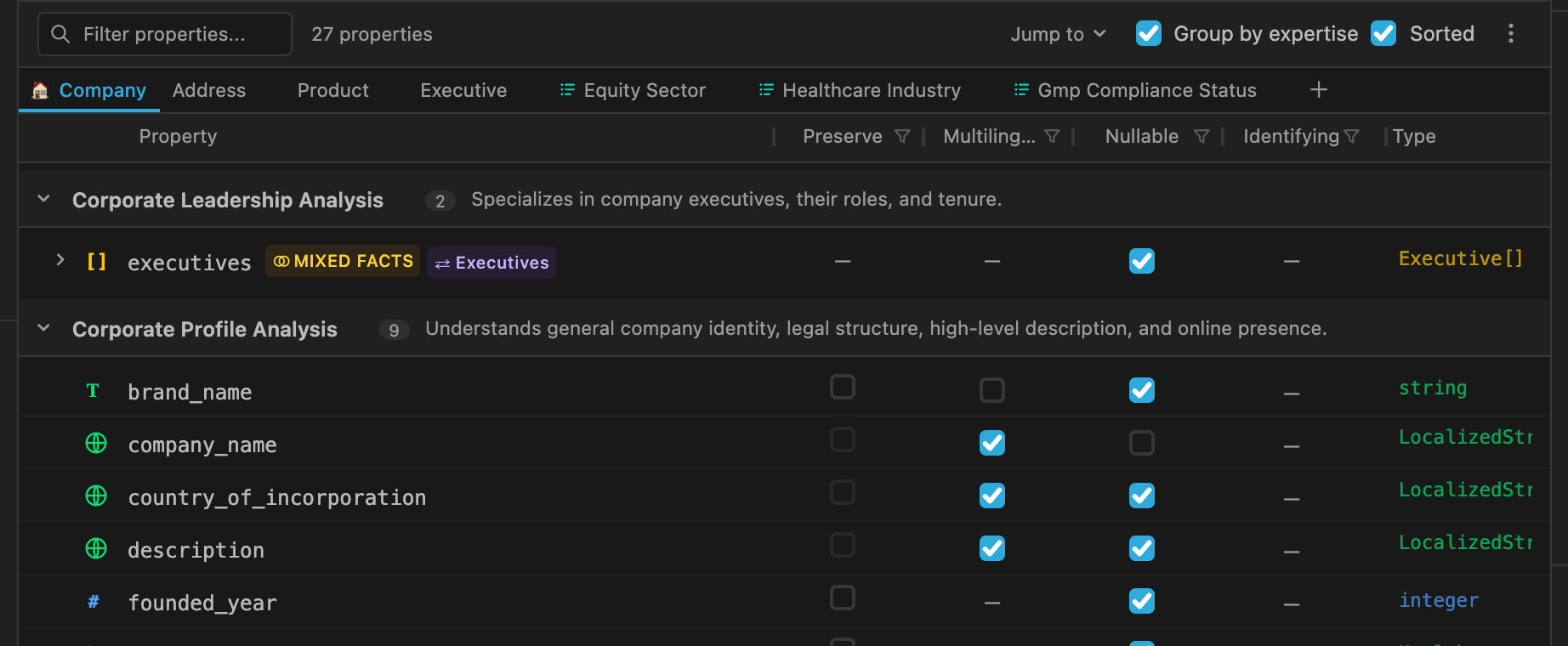The width and height of the screenshot is (1568, 646).
Task: Open the Equity Sector tab
Action: pos(633,90)
